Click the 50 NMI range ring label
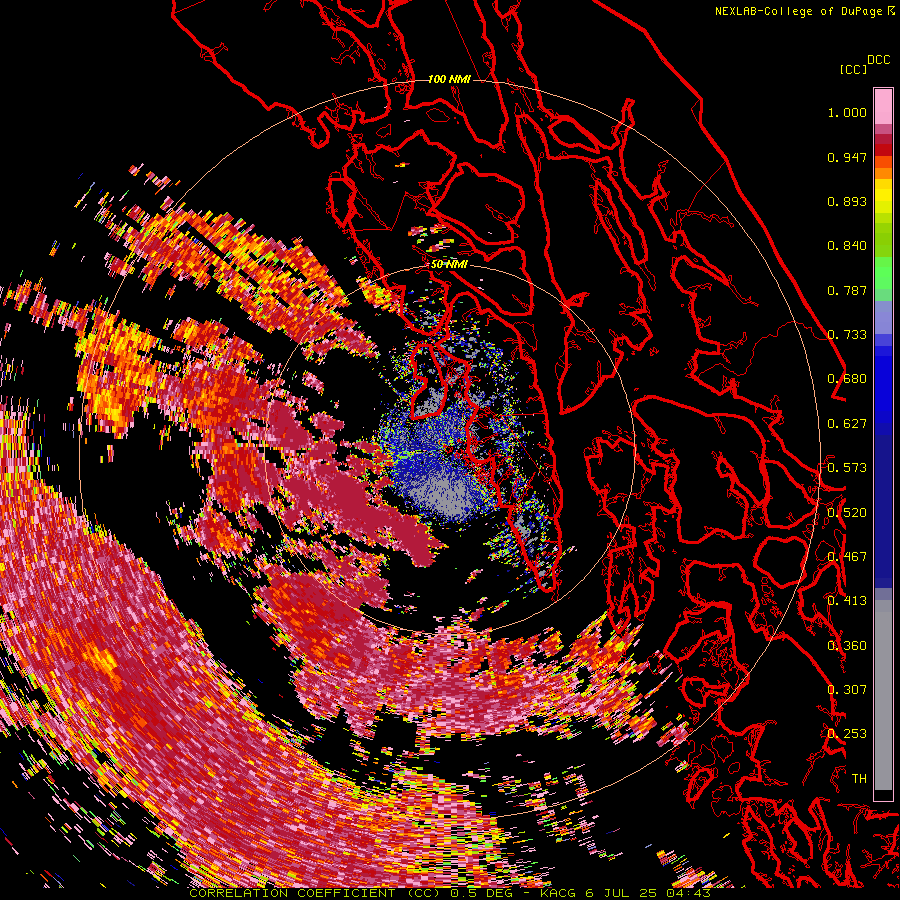The image size is (900, 900). [x=449, y=265]
